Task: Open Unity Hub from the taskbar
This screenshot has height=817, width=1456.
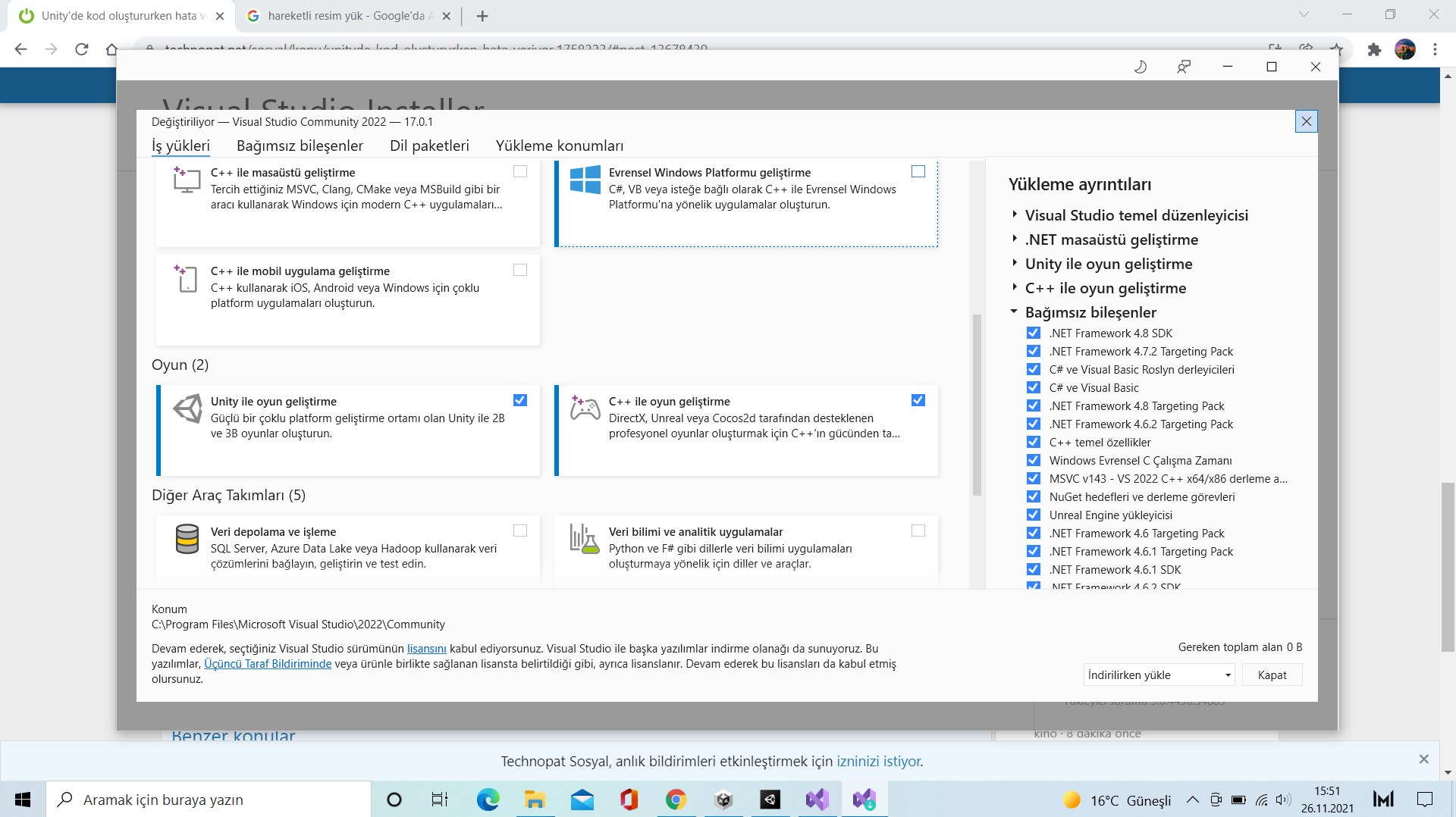Action: [x=723, y=800]
